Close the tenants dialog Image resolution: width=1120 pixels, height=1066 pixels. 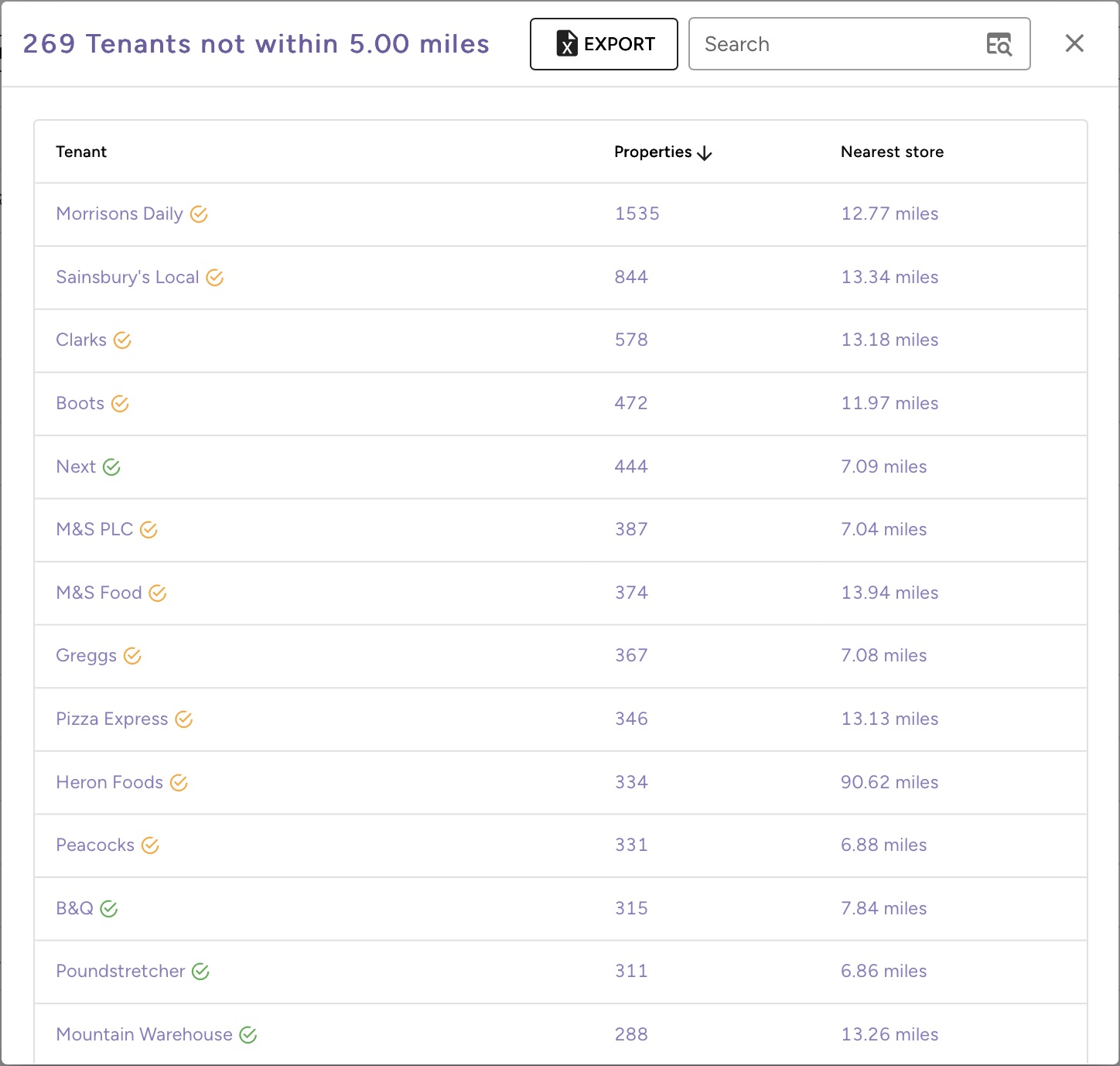click(x=1074, y=43)
